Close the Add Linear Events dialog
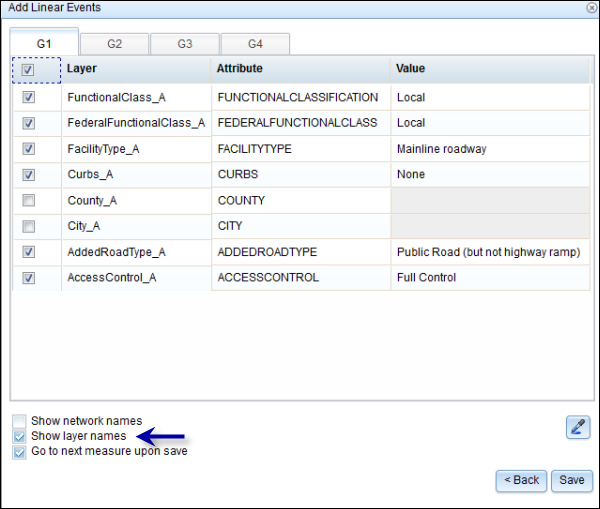Screen dimensions: 600x509 tap(591, 8)
